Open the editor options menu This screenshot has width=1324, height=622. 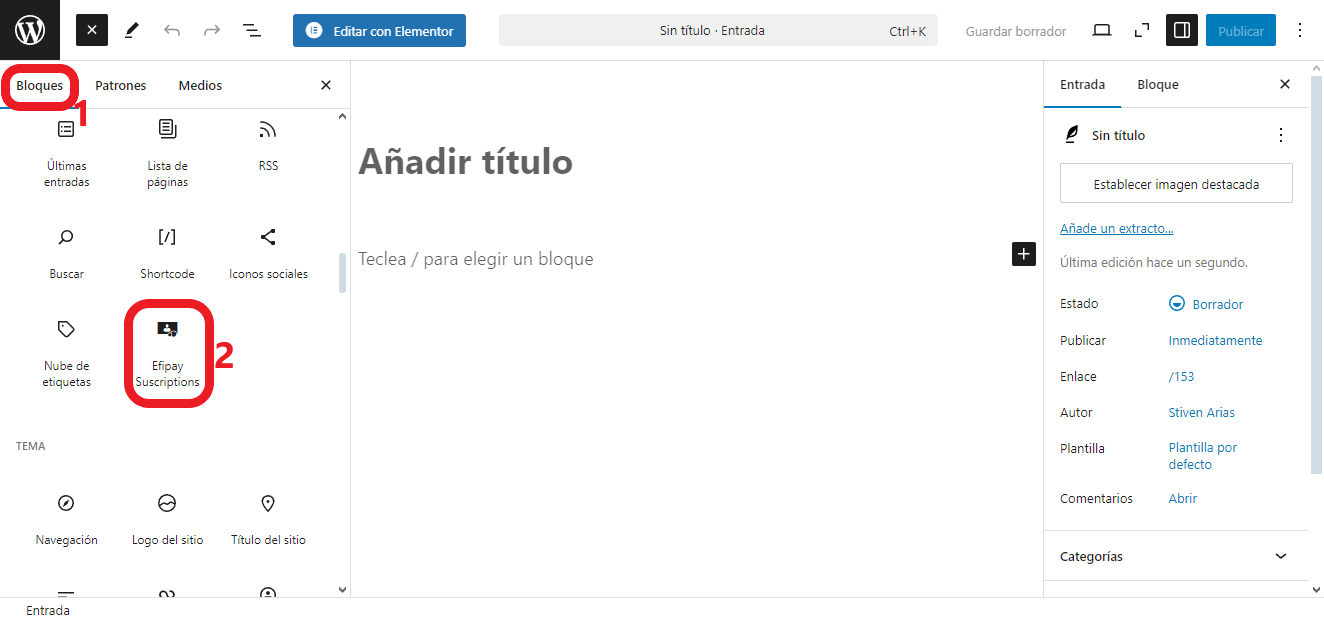point(1299,30)
